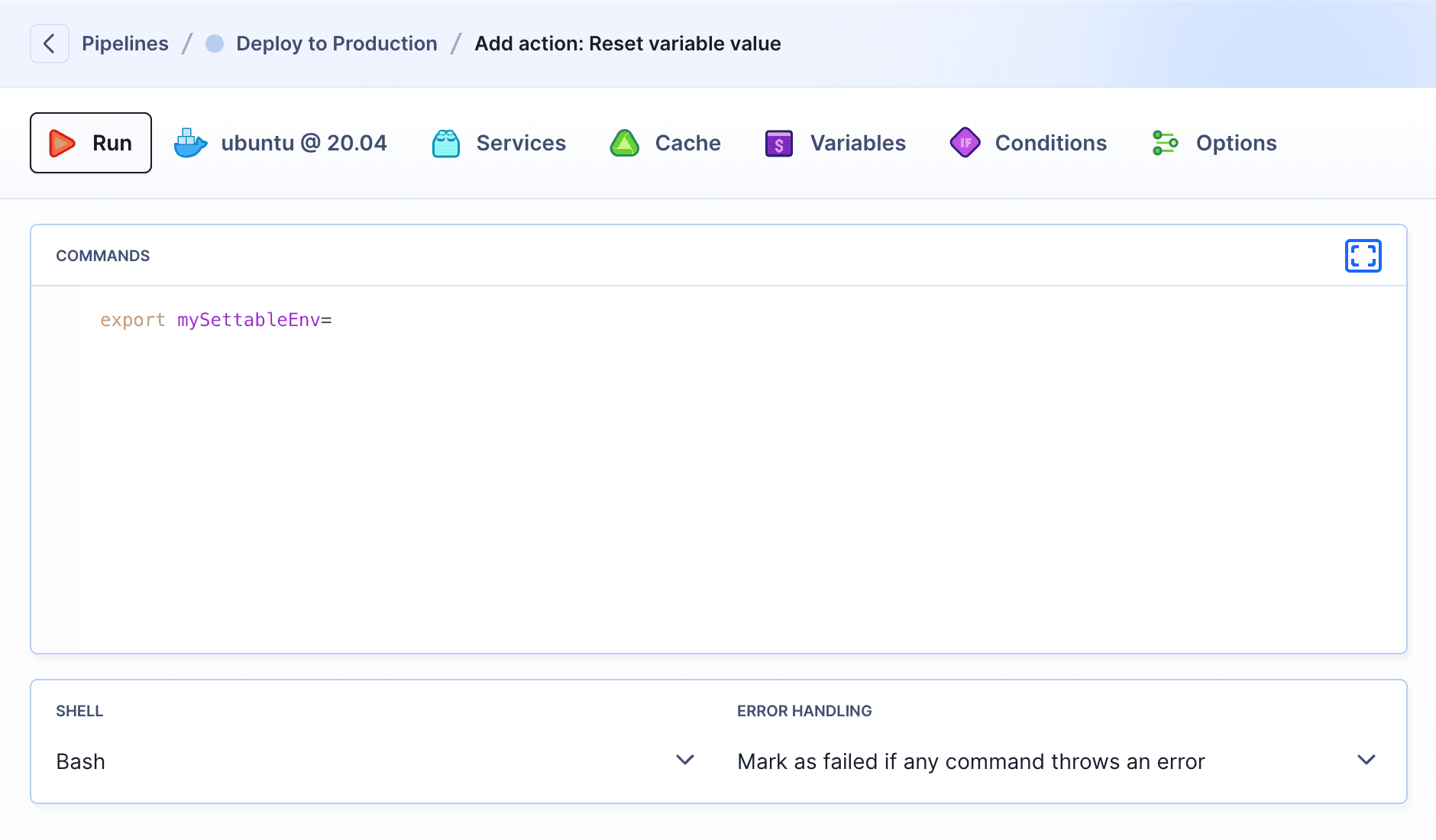The height and width of the screenshot is (840, 1436).
Task: Expand the Commands editor to fullscreen
Action: click(x=1363, y=256)
